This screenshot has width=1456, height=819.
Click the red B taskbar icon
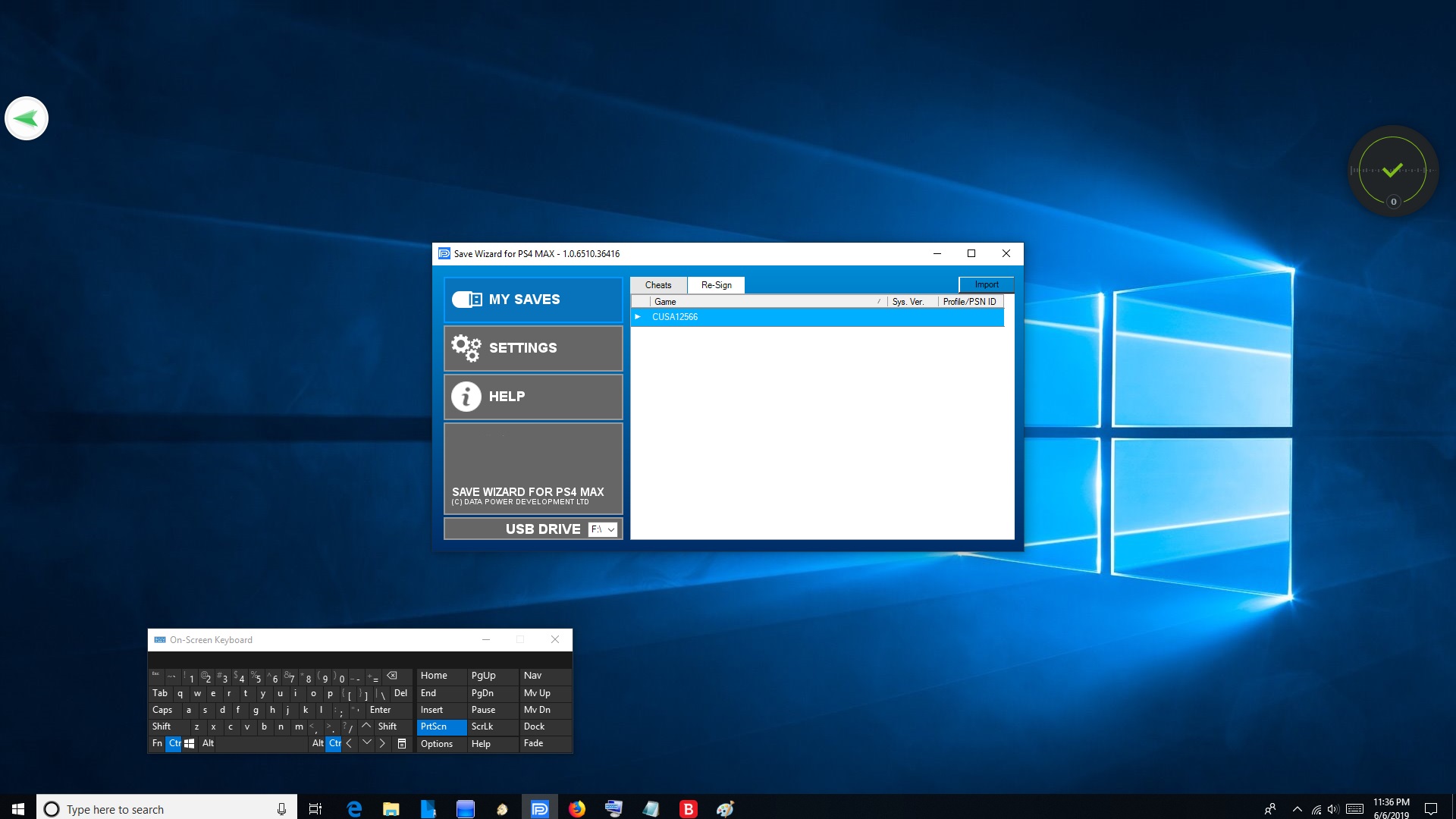coord(689,808)
